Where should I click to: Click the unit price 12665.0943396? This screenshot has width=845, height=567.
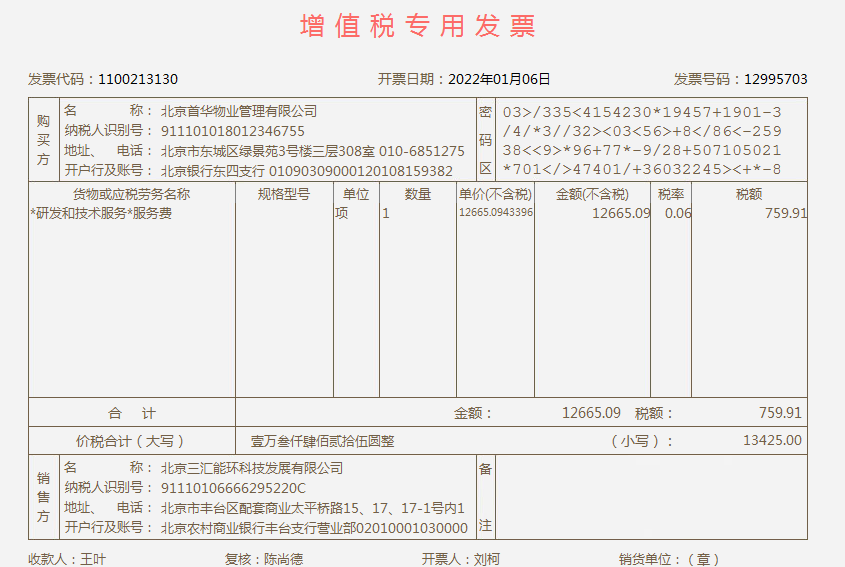click(495, 213)
